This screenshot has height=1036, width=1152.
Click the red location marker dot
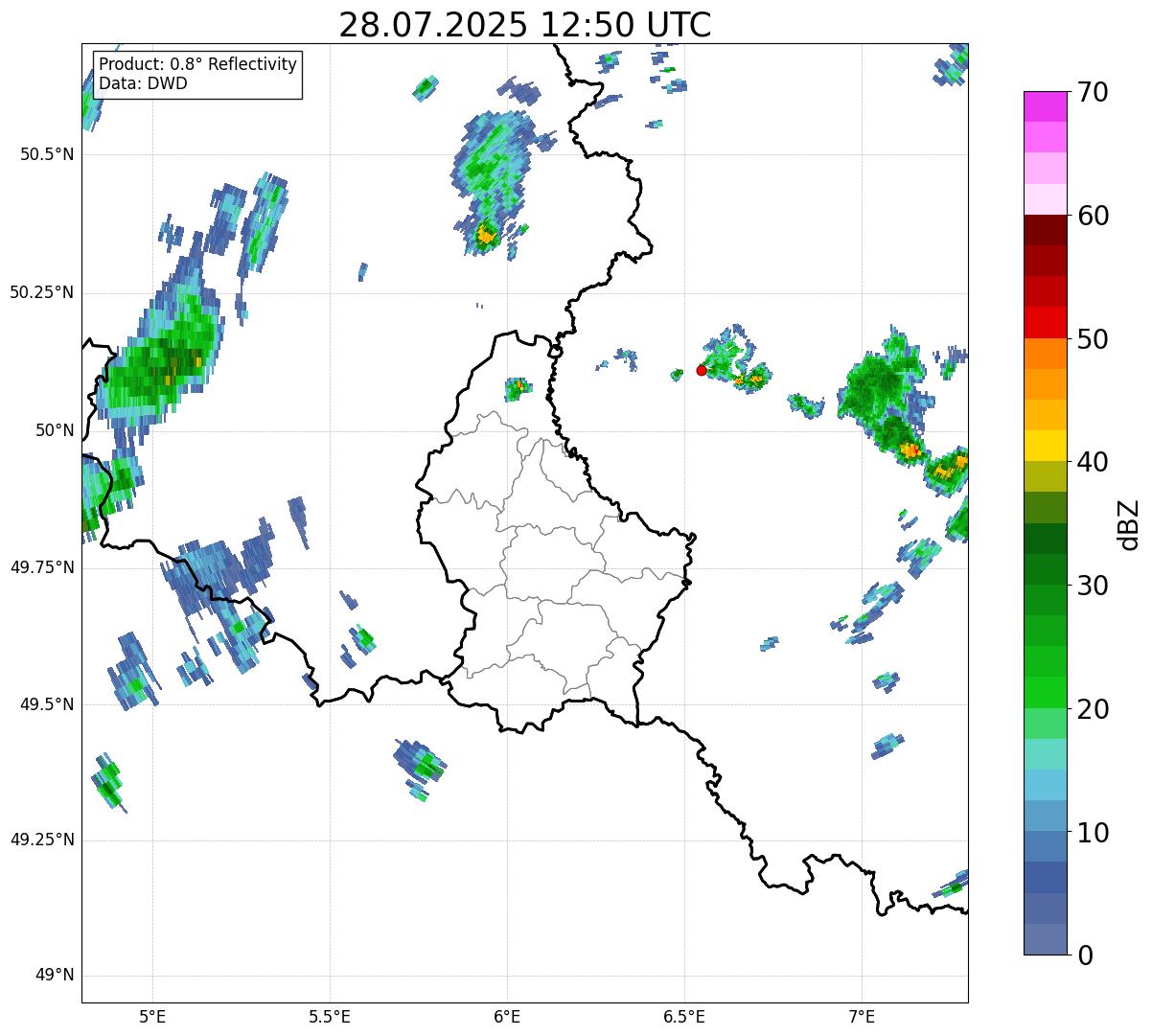pyautogui.click(x=701, y=370)
